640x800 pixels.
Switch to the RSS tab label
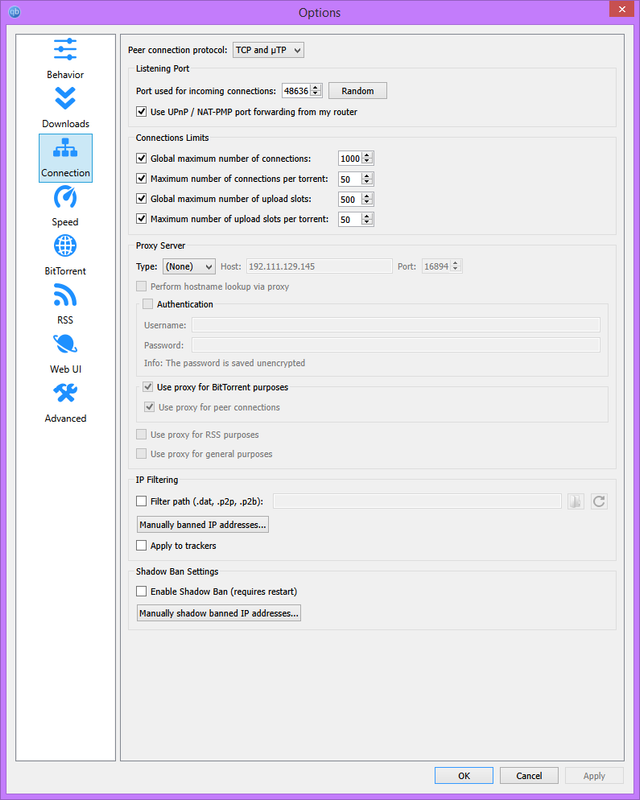coord(65,320)
